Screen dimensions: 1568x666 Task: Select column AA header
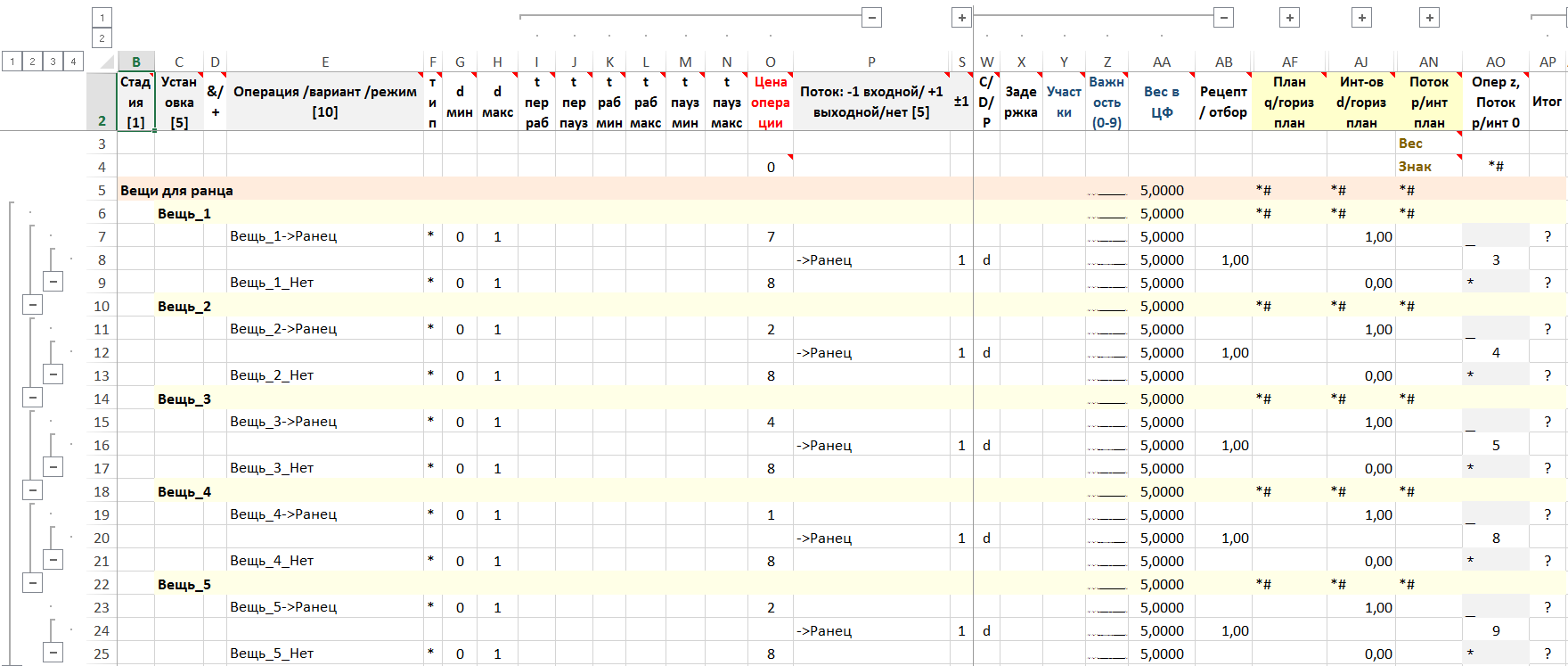click(x=1161, y=62)
